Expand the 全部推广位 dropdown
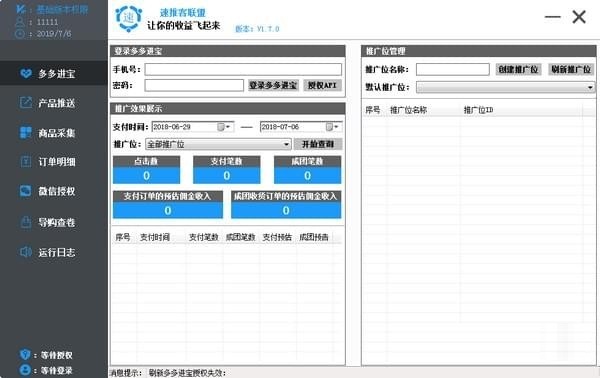600x378 pixels. pos(286,144)
